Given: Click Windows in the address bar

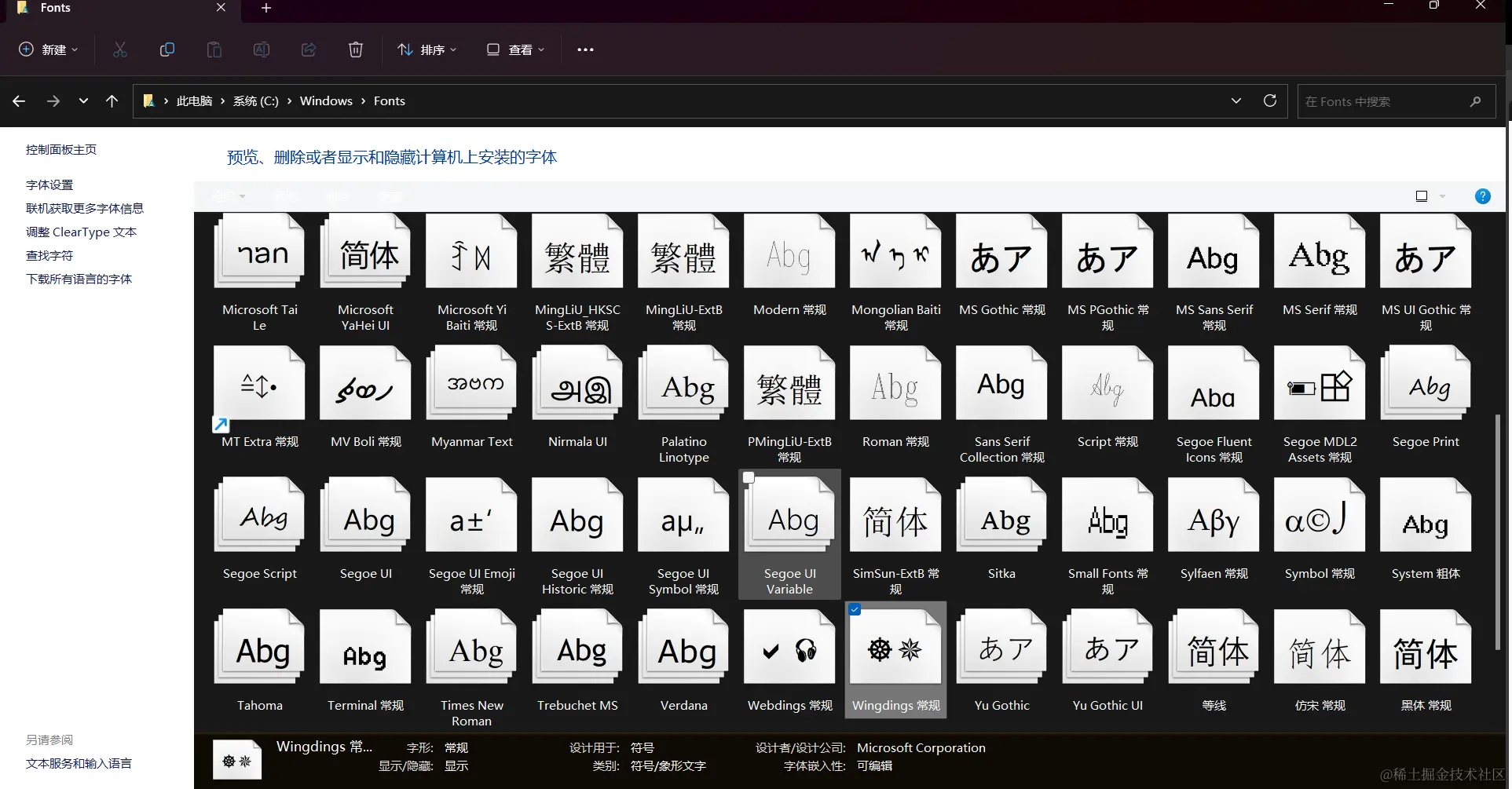Looking at the screenshot, I should click(x=326, y=101).
